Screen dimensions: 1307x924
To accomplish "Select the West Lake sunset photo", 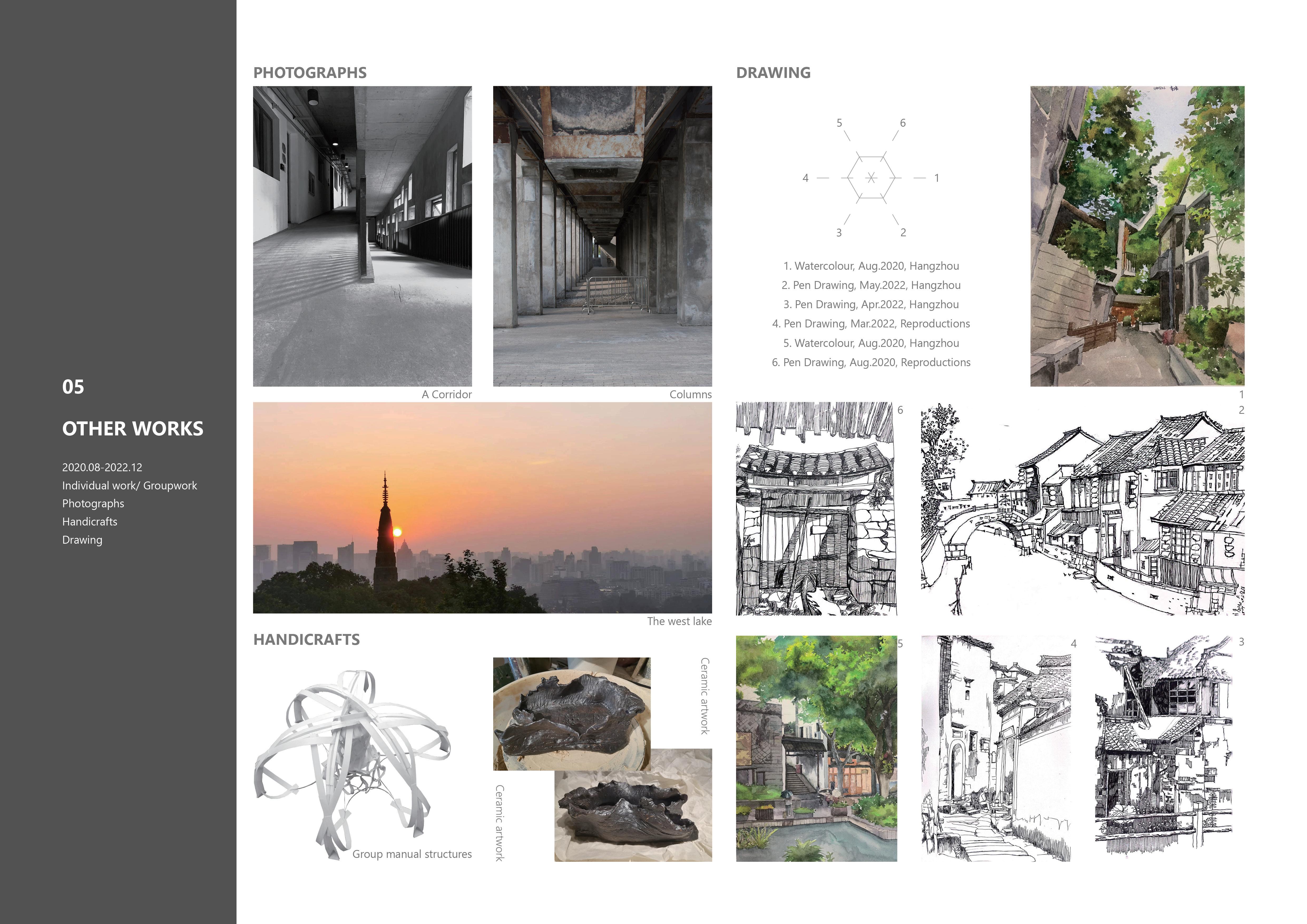I will click(482, 508).
